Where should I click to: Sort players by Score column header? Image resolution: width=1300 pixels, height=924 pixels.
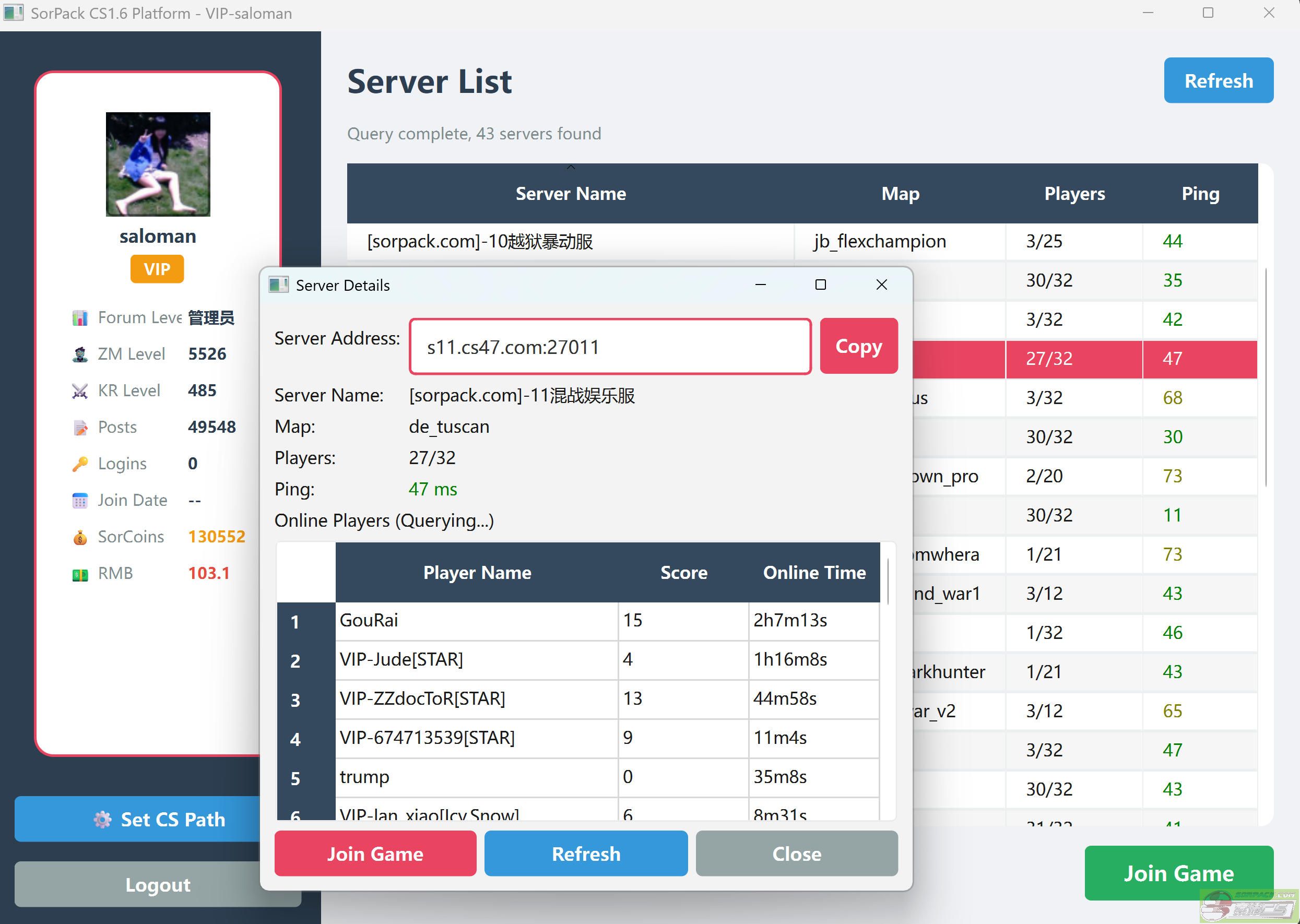point(683,572)
